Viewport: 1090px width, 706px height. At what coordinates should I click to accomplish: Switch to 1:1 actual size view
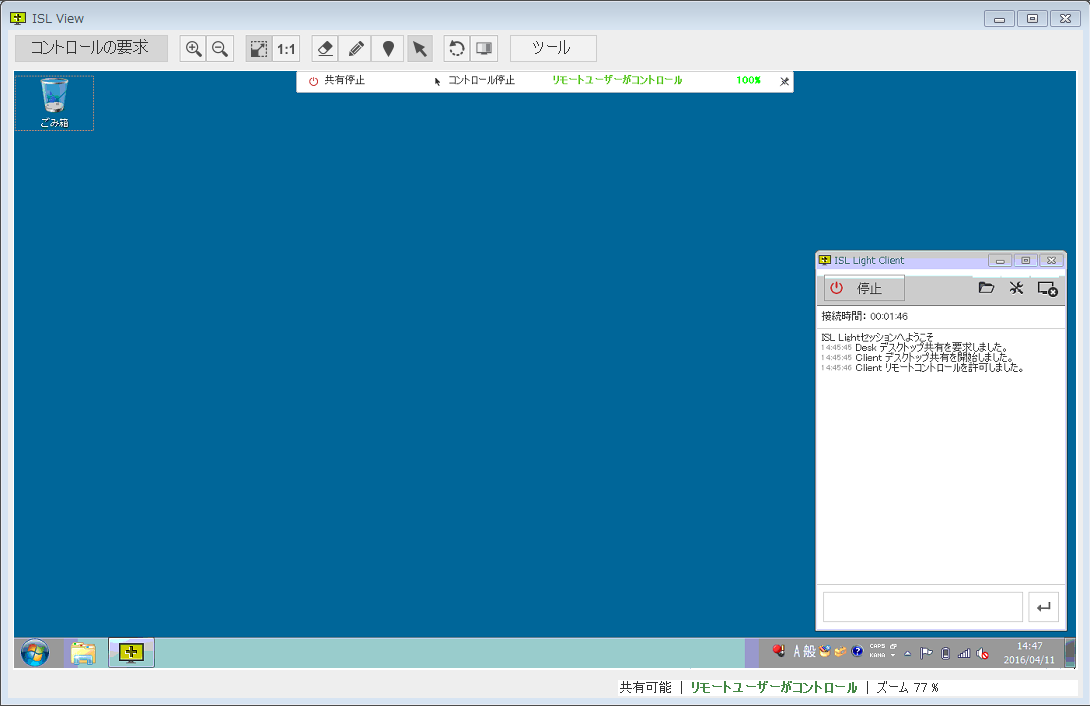coord(286,48)
